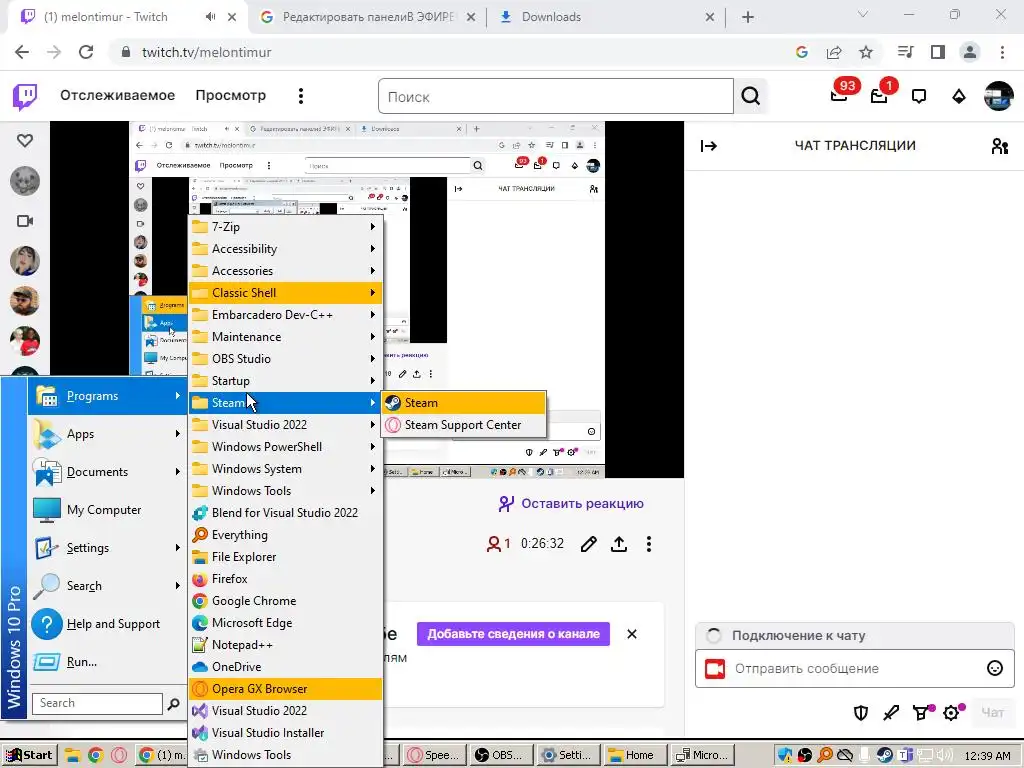This screenshot has width=1024, height=768.
Task: Focus the Start menu Search box
Action: 97,703
